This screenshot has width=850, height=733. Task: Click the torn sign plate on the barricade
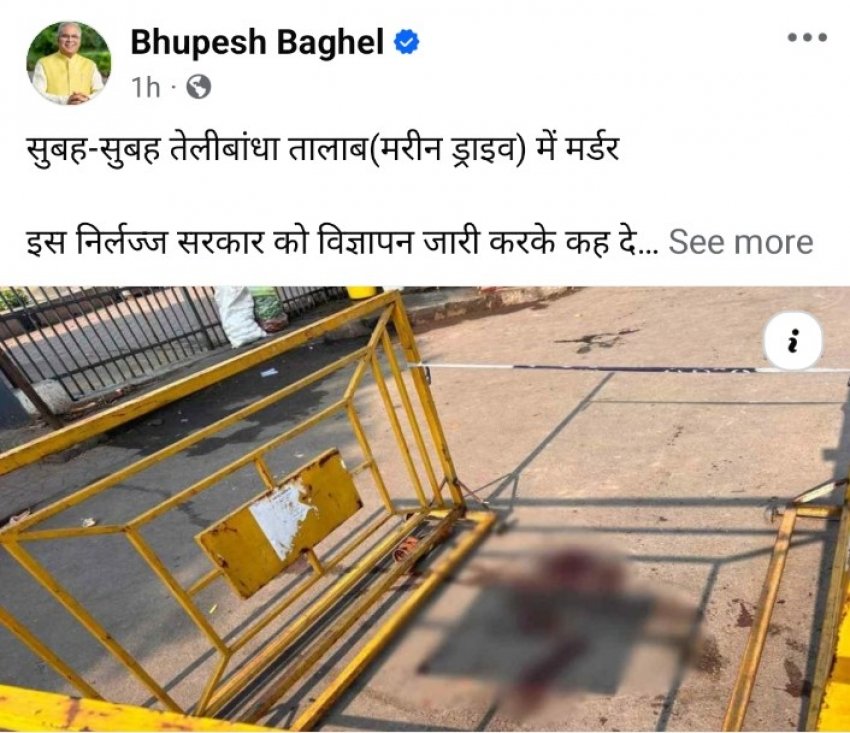click(x=280, y=524)
